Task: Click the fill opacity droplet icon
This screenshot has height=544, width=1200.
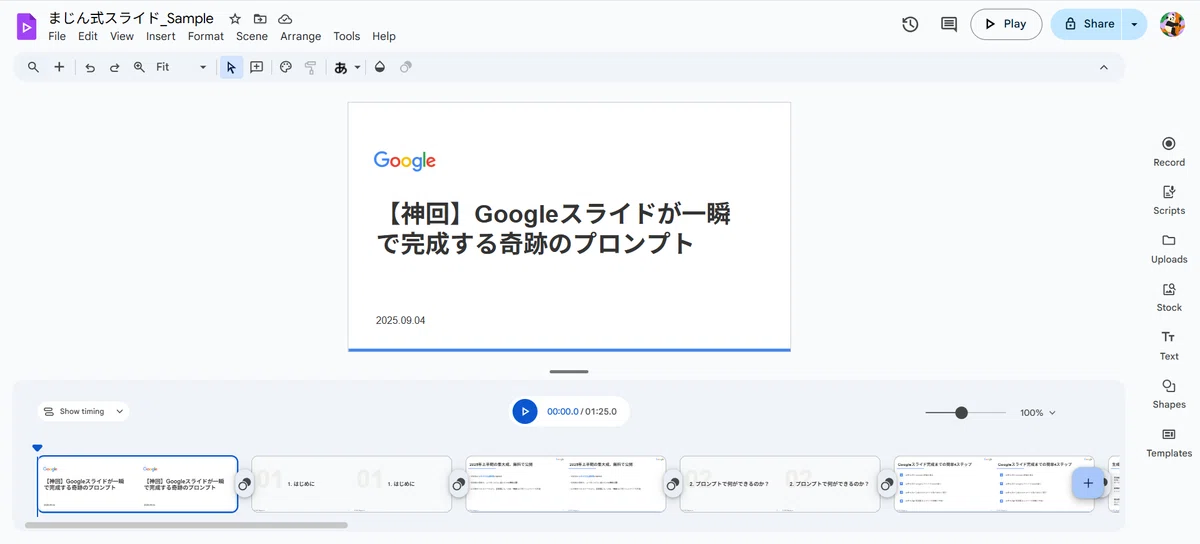Action: pyautogui.click(x=379, y=67)
